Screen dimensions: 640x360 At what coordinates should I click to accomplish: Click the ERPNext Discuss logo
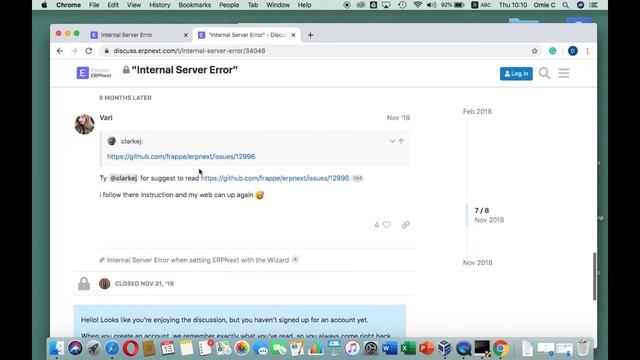coord(94,73)
